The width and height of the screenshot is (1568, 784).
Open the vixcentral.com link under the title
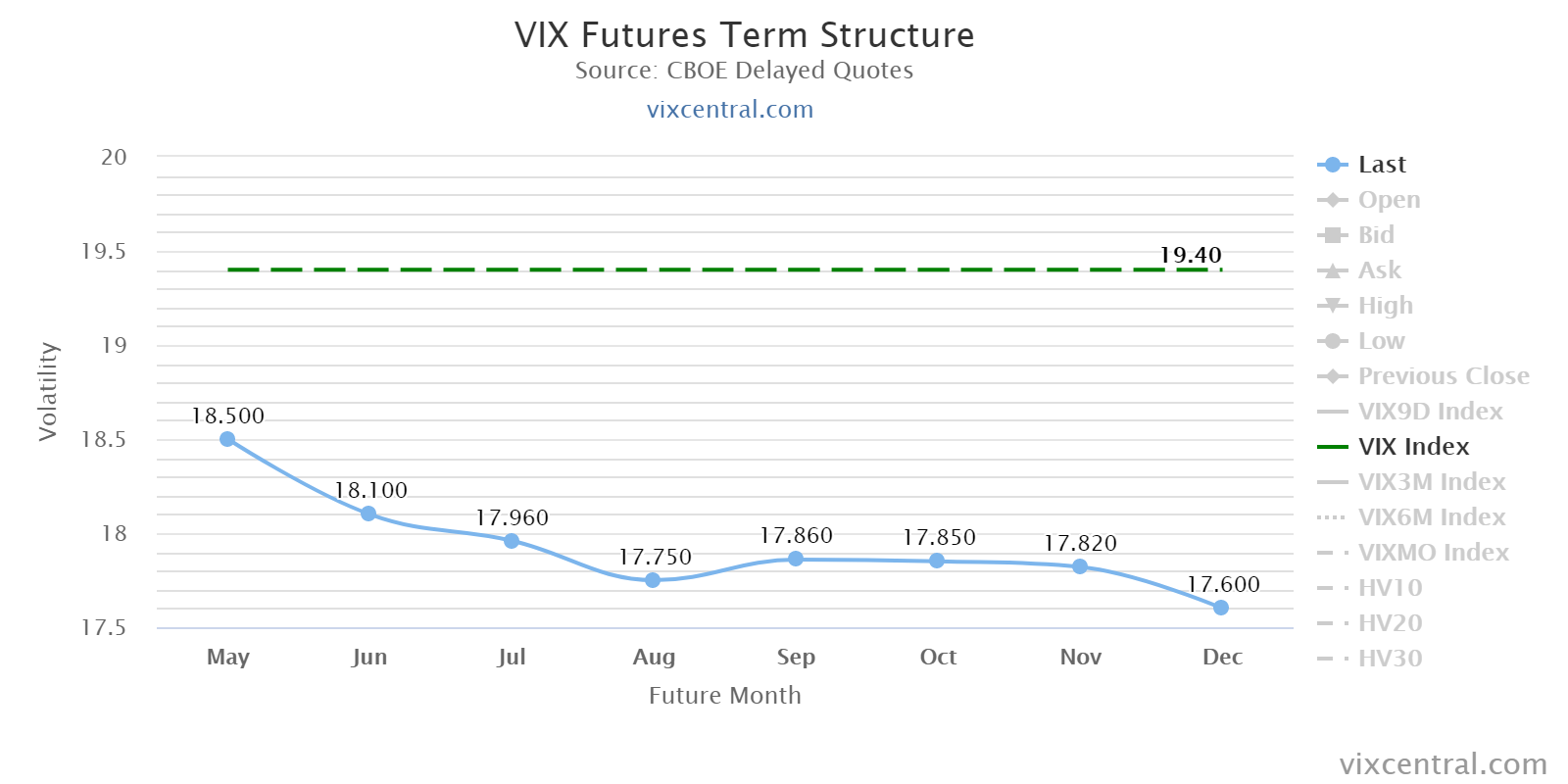click(730, 109)
